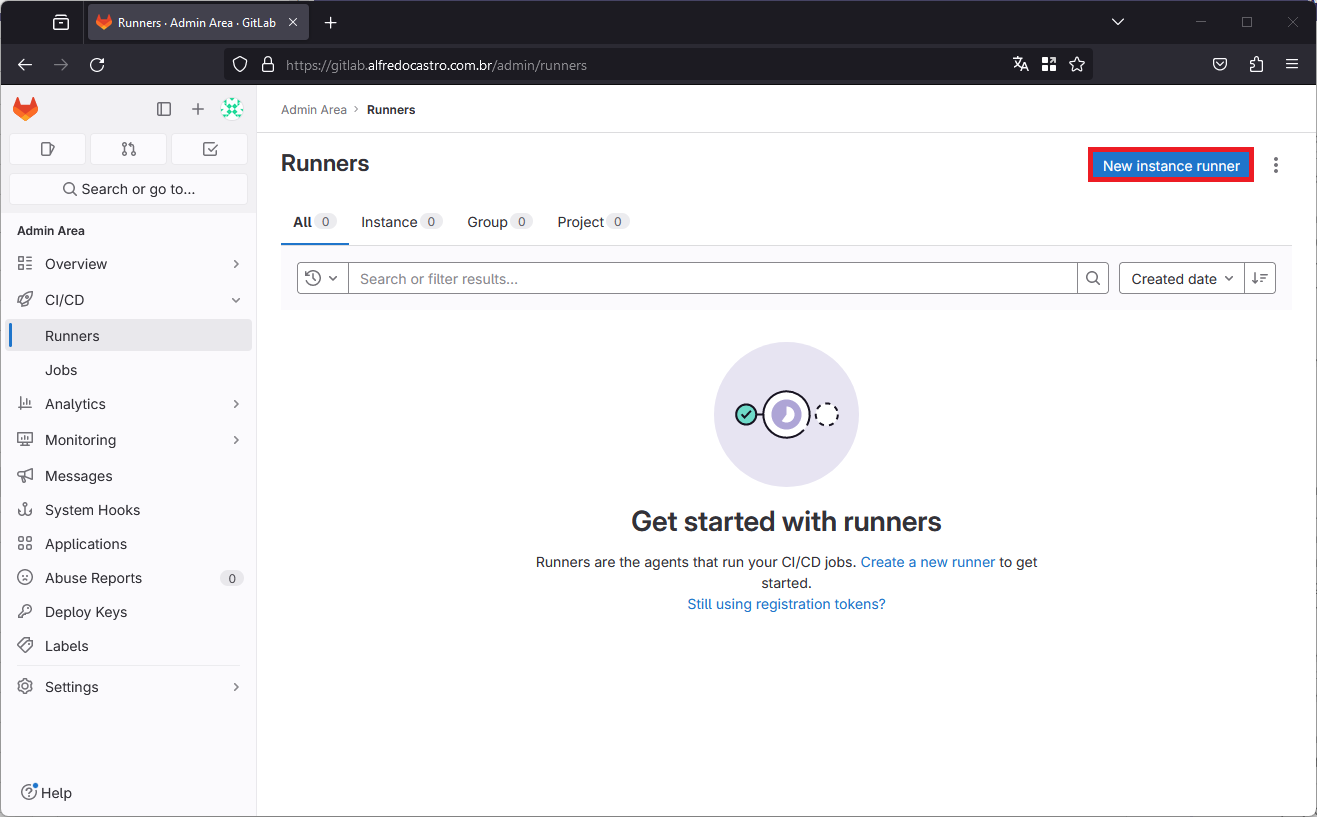Open the browser hamburger application menu

pos(1292,65)
